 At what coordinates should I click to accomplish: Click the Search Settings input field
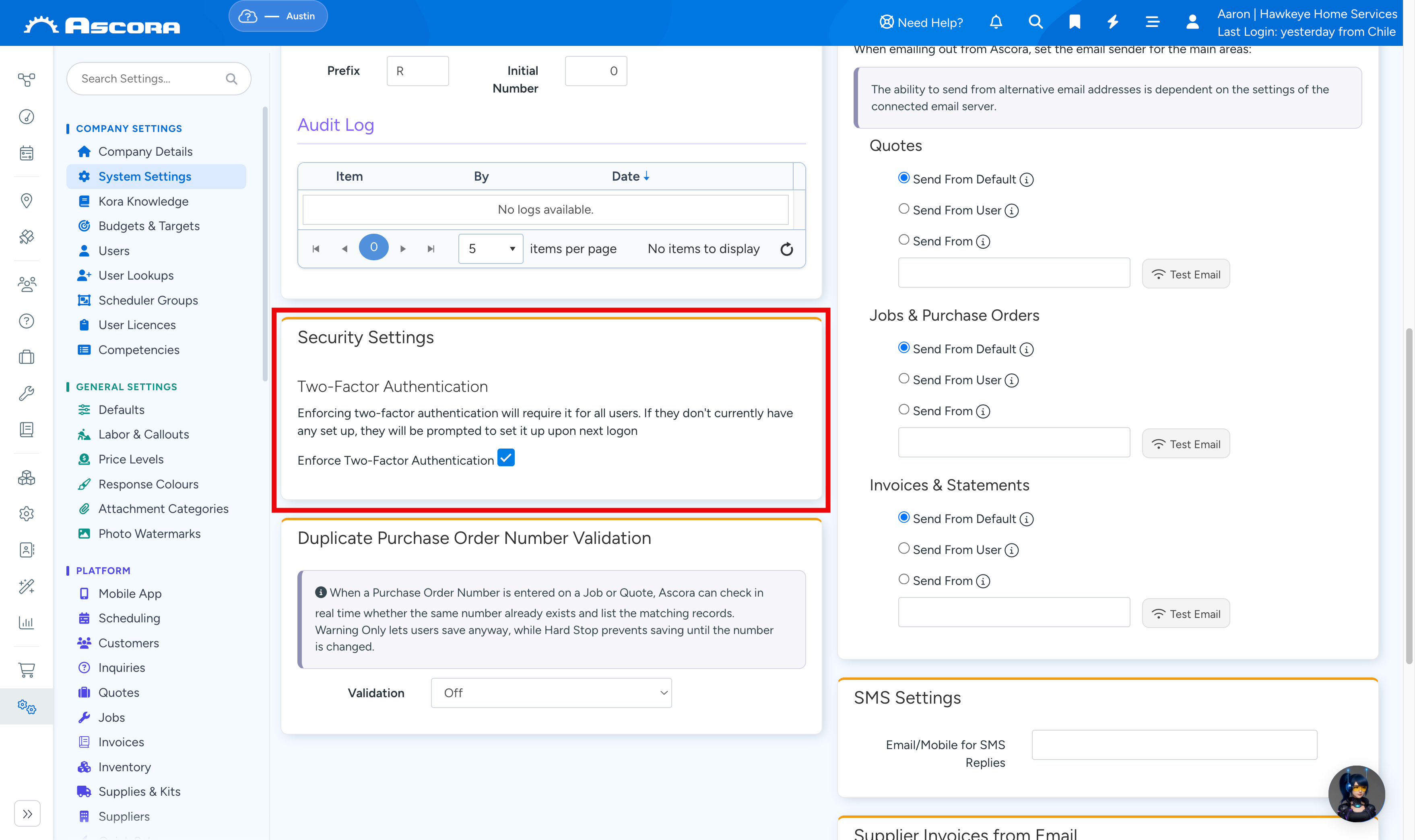click(159, 79)
